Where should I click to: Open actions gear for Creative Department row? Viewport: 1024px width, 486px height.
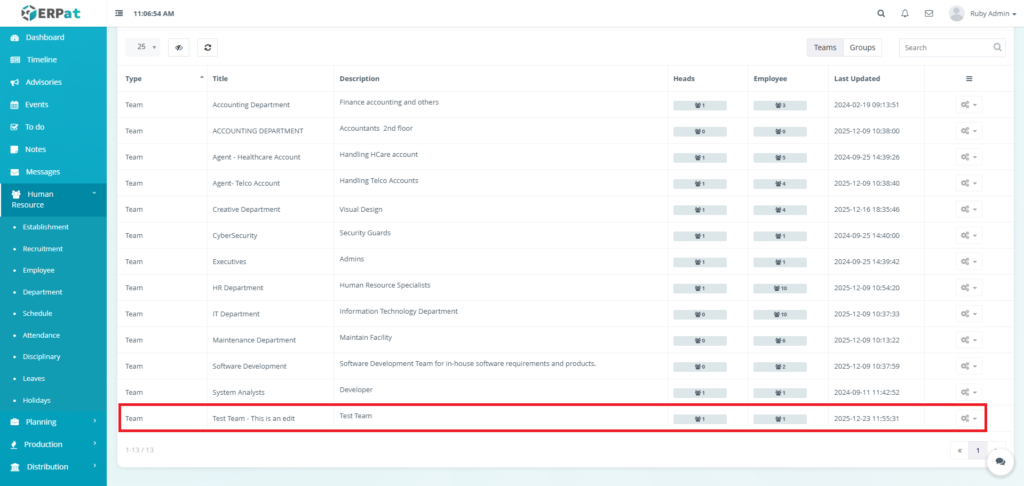pyautogui.click(x=968, y=209)
